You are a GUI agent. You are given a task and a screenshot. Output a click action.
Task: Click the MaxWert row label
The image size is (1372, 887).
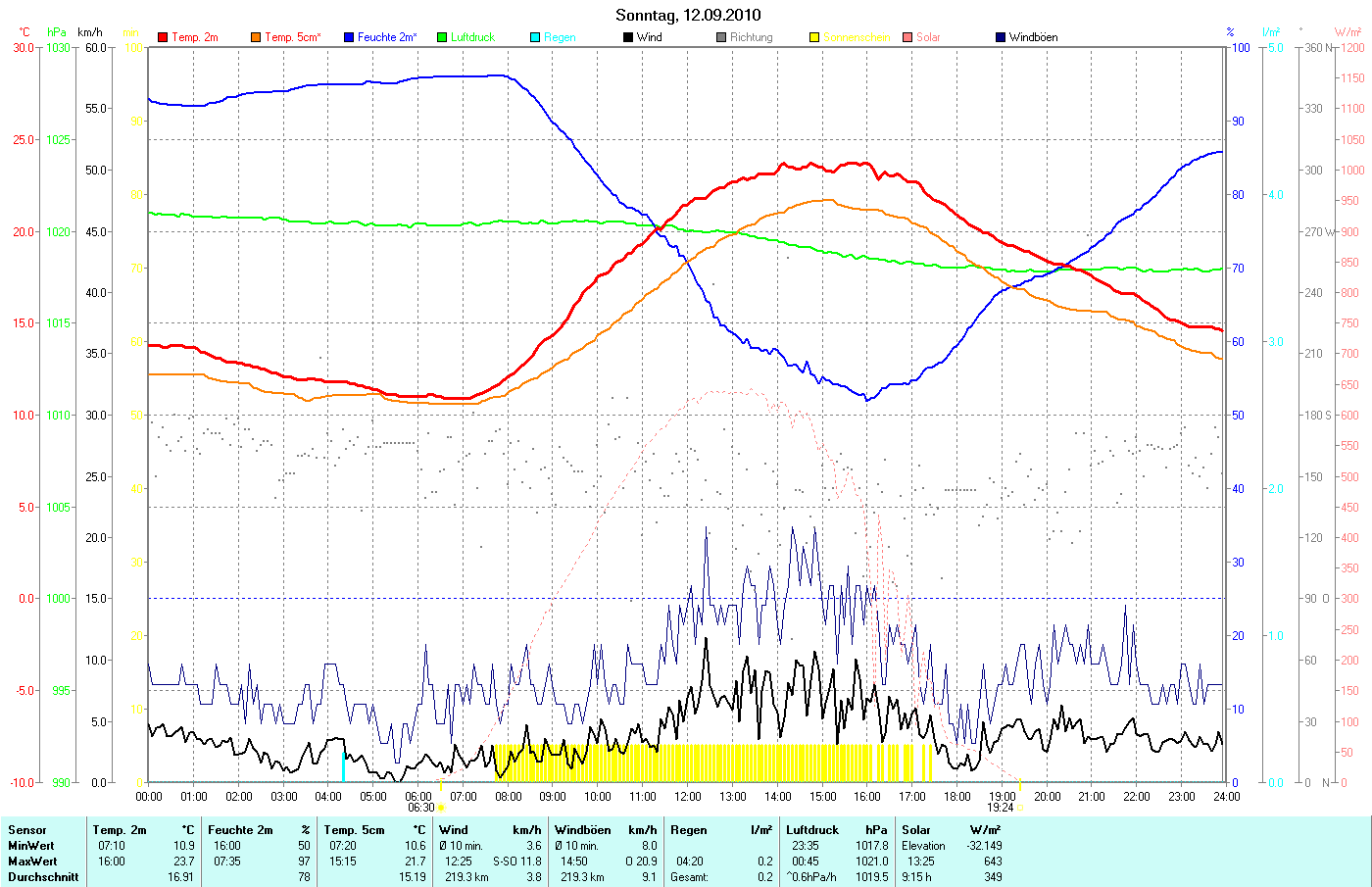pos(32,862)
